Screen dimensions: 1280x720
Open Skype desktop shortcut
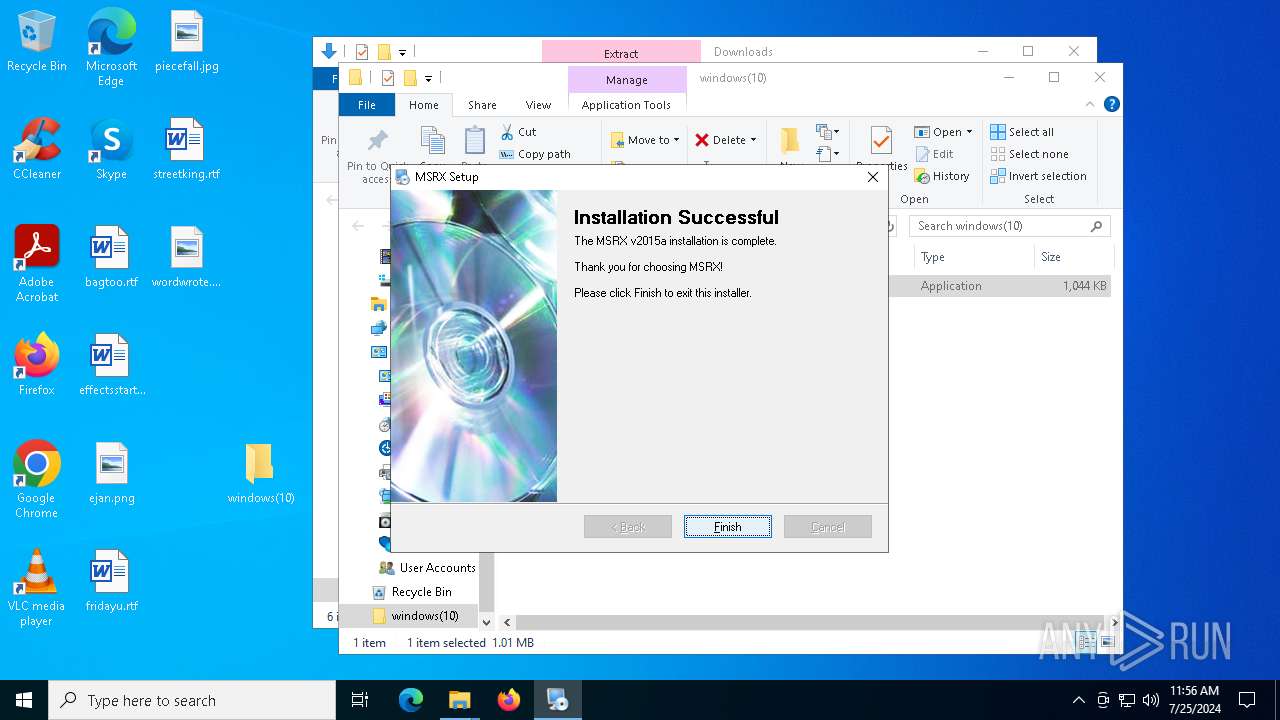[x=111, y=150]
